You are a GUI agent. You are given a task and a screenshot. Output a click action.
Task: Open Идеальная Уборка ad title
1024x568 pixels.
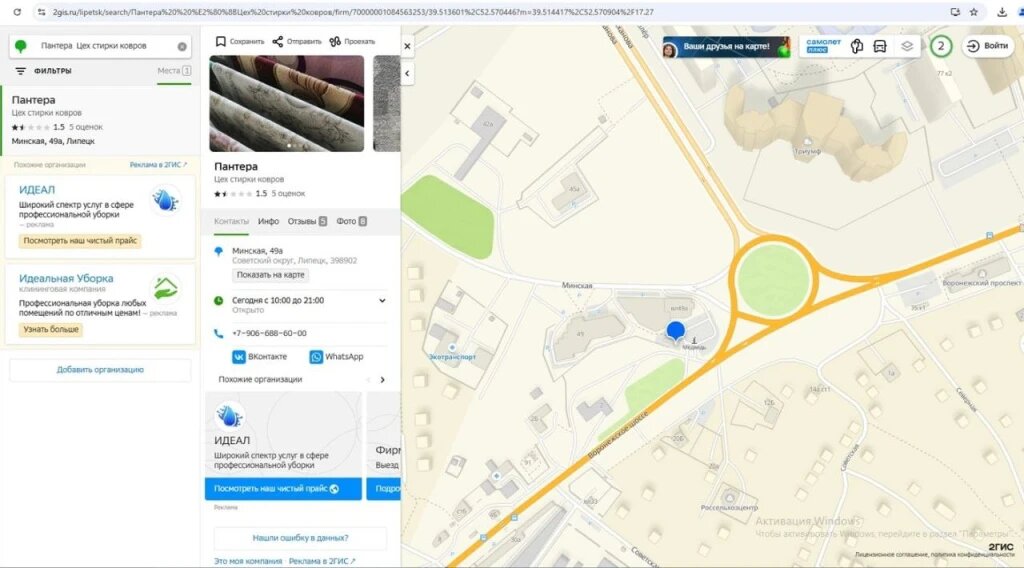[66, 278]
